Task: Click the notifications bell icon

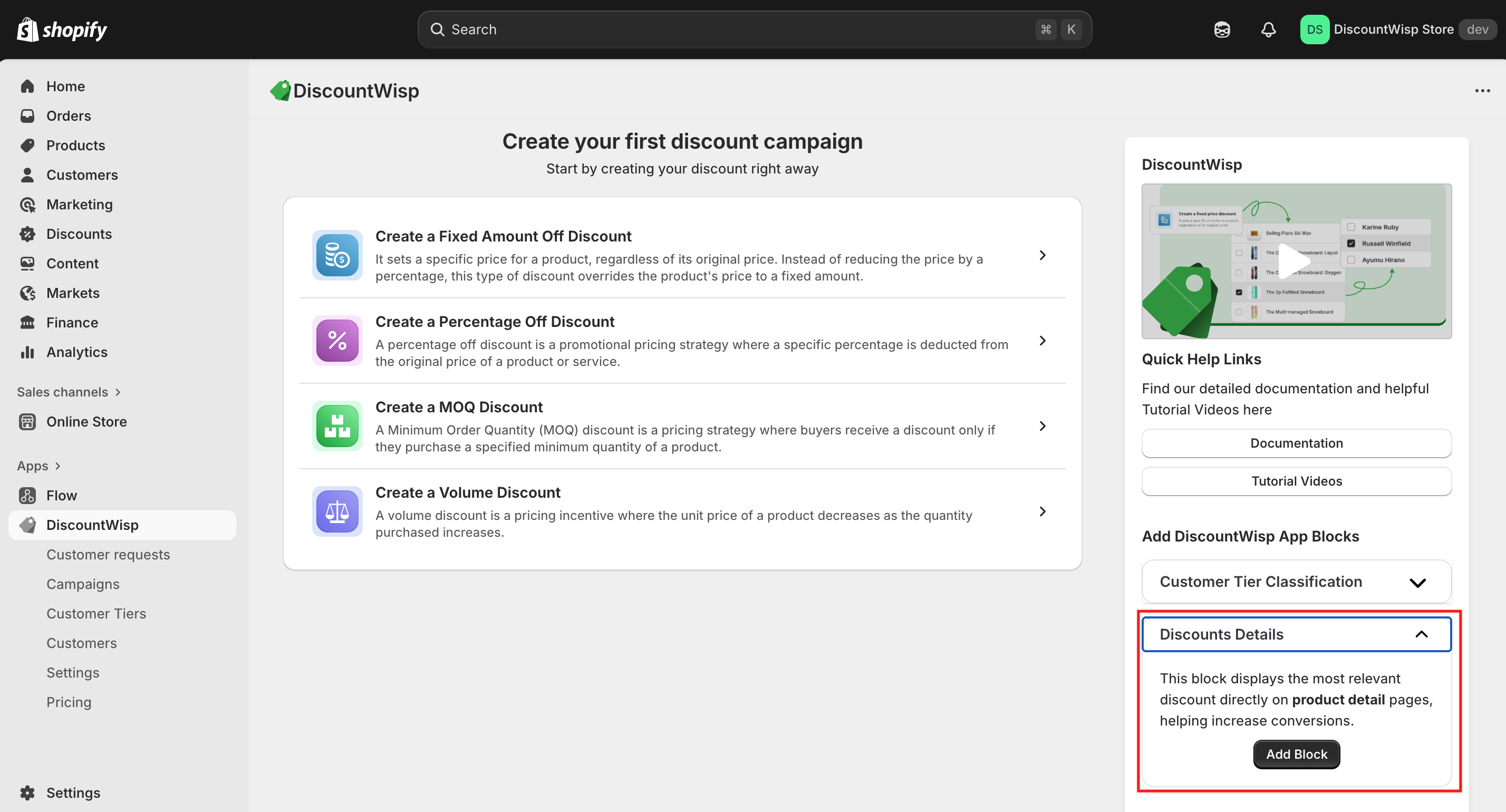Action: [x=1268, y=29]
